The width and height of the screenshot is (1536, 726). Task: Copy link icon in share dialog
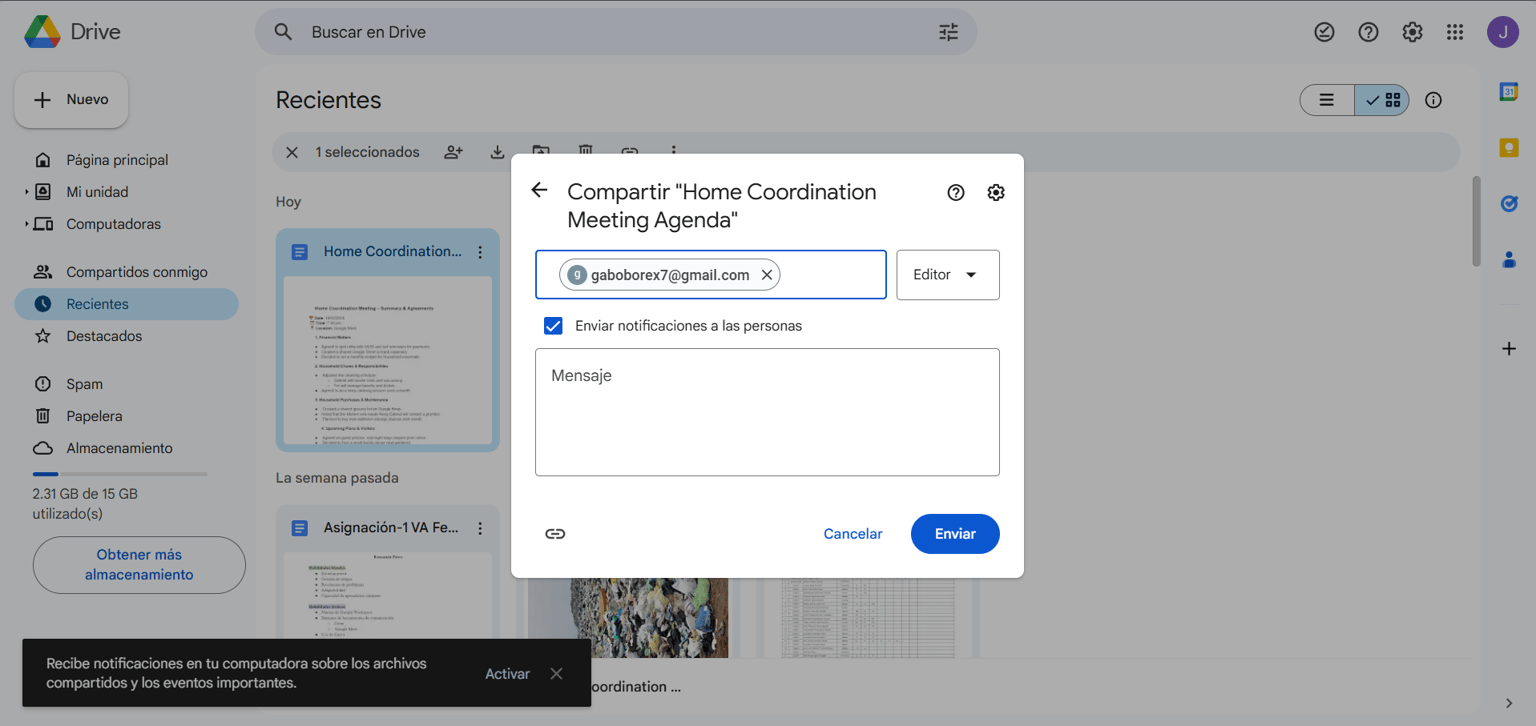555,534
